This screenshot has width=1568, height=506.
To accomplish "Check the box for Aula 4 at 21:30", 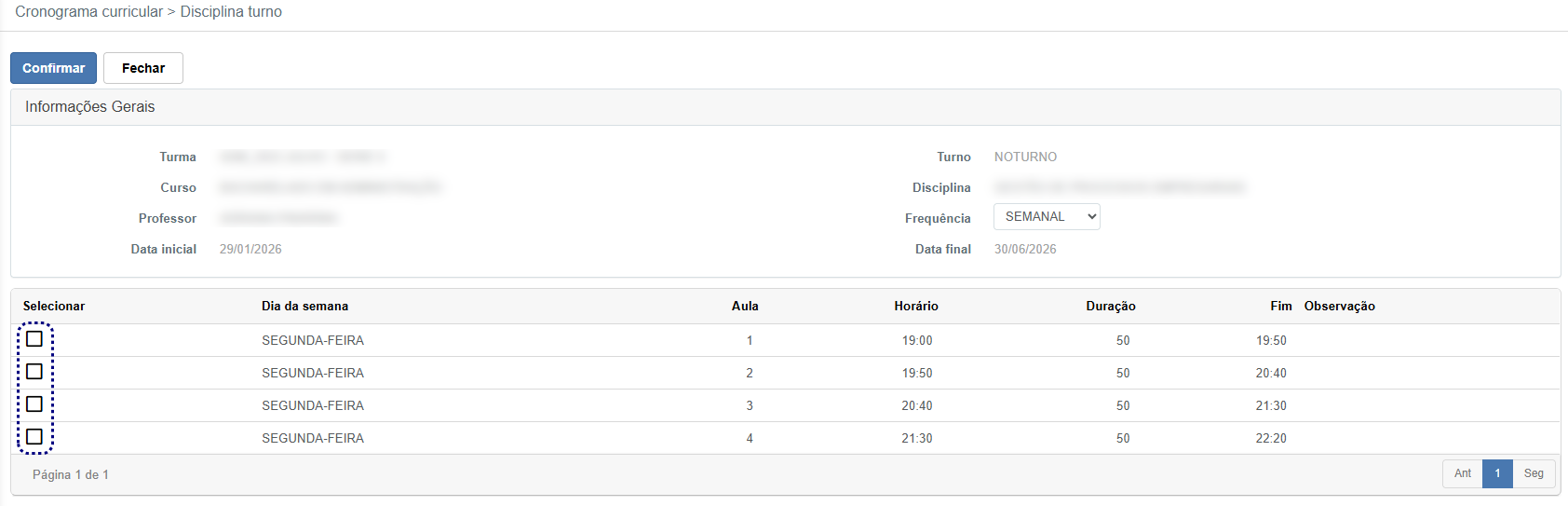I will [34, 437].
